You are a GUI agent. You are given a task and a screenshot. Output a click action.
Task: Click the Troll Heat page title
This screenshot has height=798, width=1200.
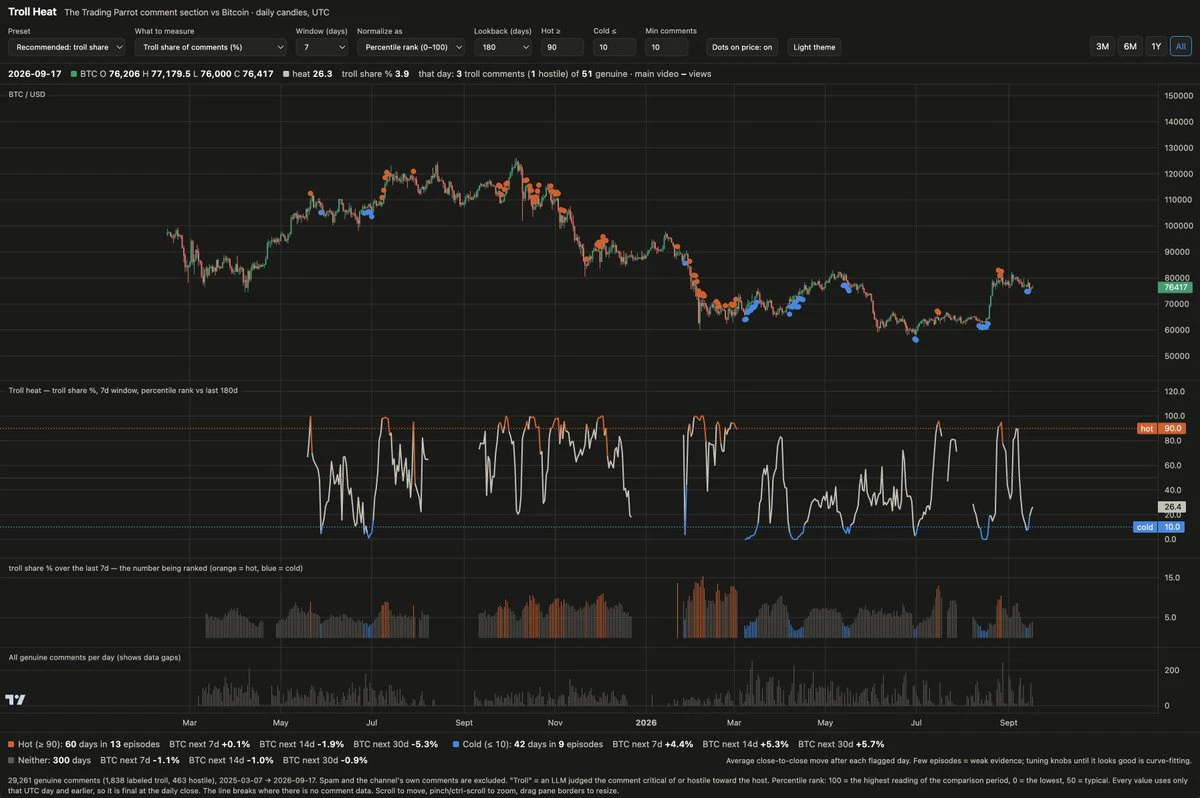click(x=32, y=12)
